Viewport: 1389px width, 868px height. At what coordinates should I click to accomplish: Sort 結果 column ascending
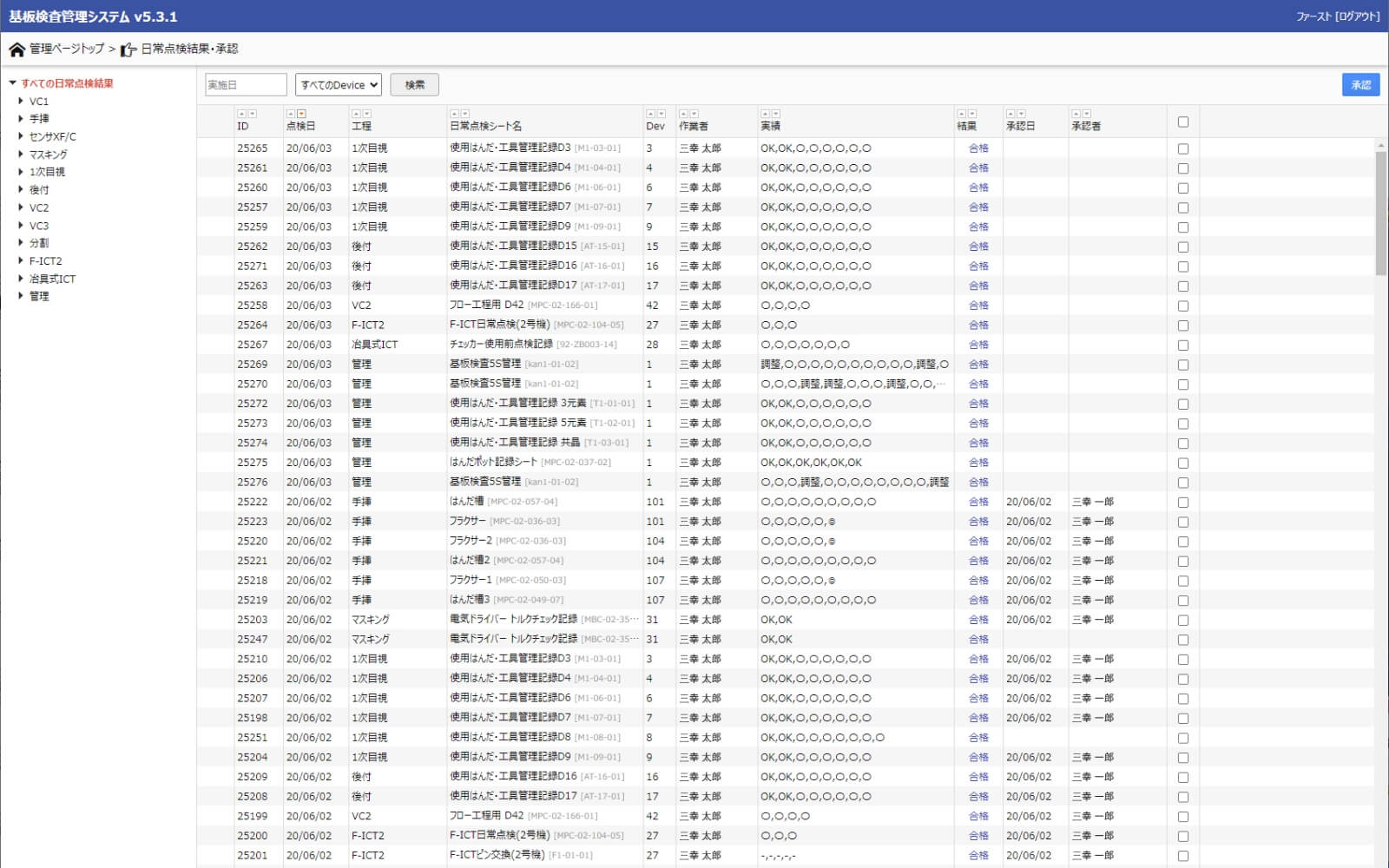[961, 114]
